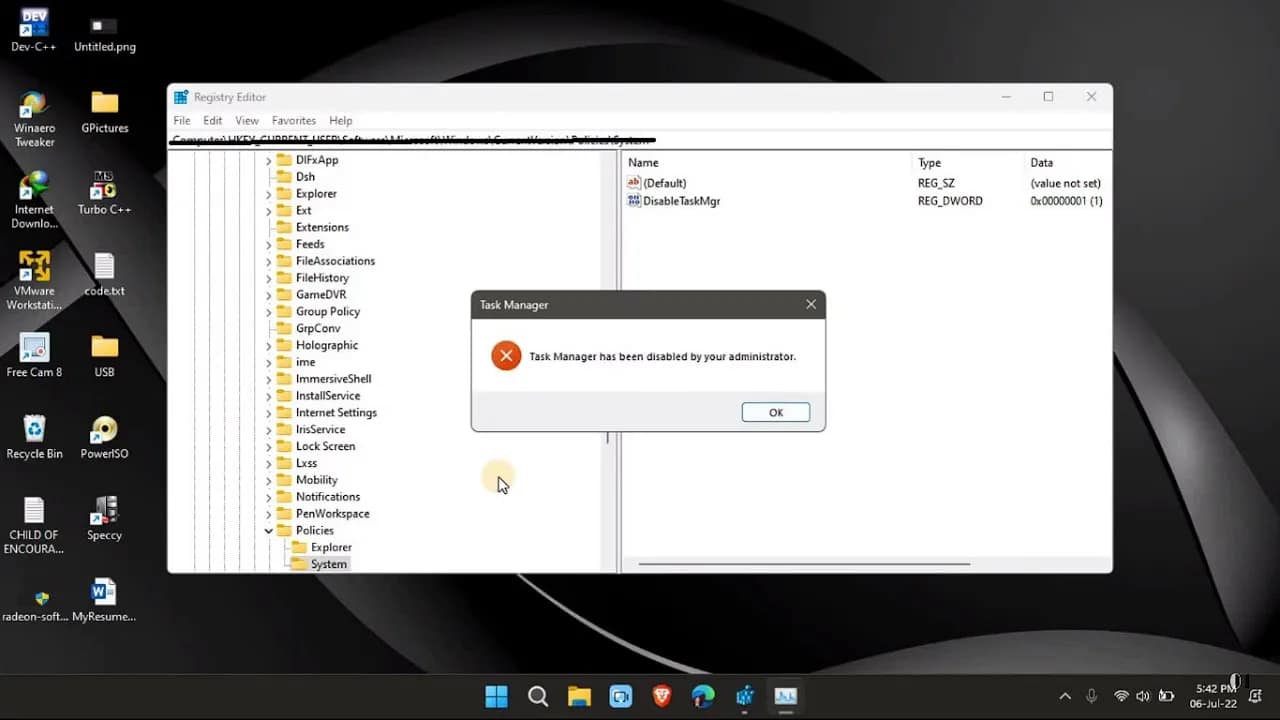Expand the Group Policy key
Viewport: 1280px width, 720px height.
[x=267, y=311]
